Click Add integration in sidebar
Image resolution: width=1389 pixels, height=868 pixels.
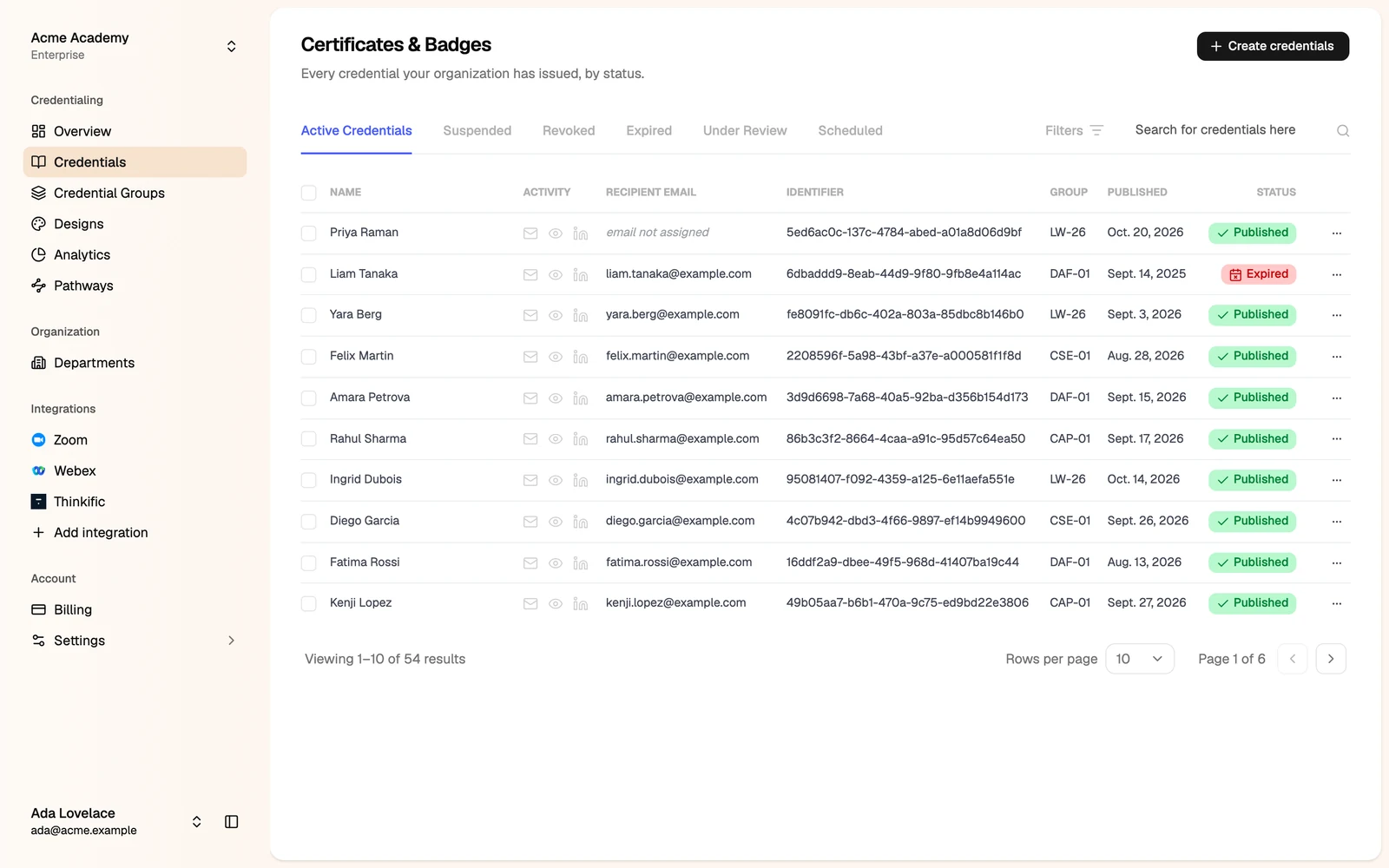point(135,533)
